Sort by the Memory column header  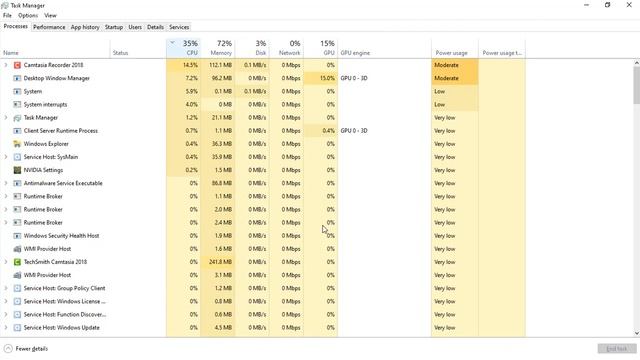(218, 48)
